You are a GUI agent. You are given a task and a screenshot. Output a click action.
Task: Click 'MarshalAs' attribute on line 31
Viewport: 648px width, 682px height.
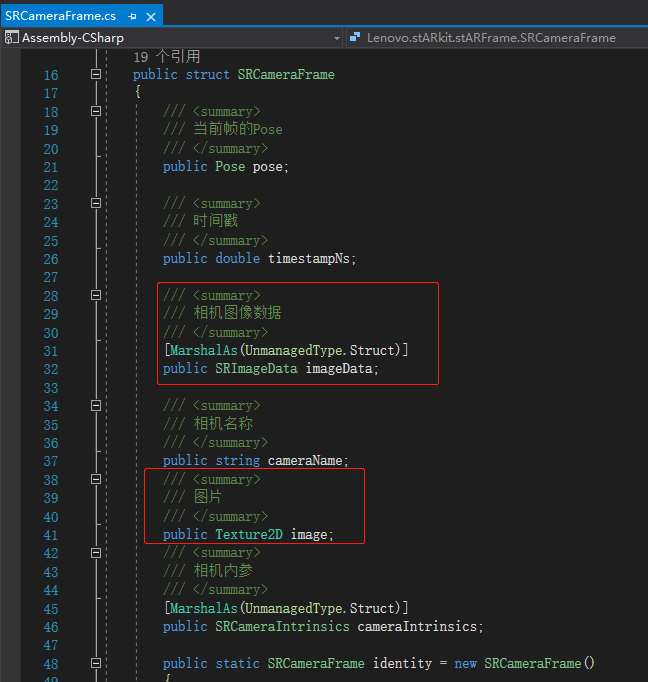204,351
